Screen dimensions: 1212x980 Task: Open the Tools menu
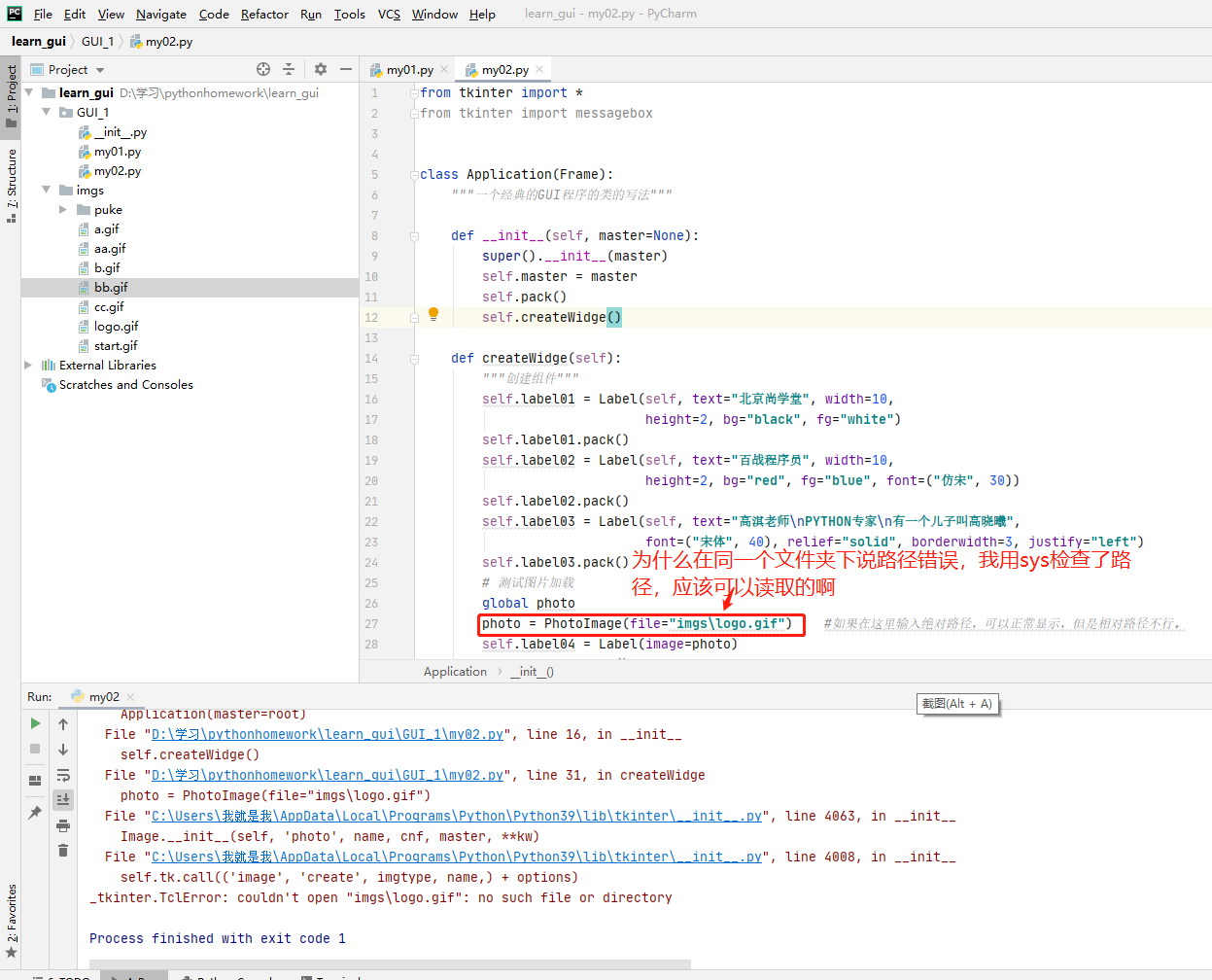(350, 14)
